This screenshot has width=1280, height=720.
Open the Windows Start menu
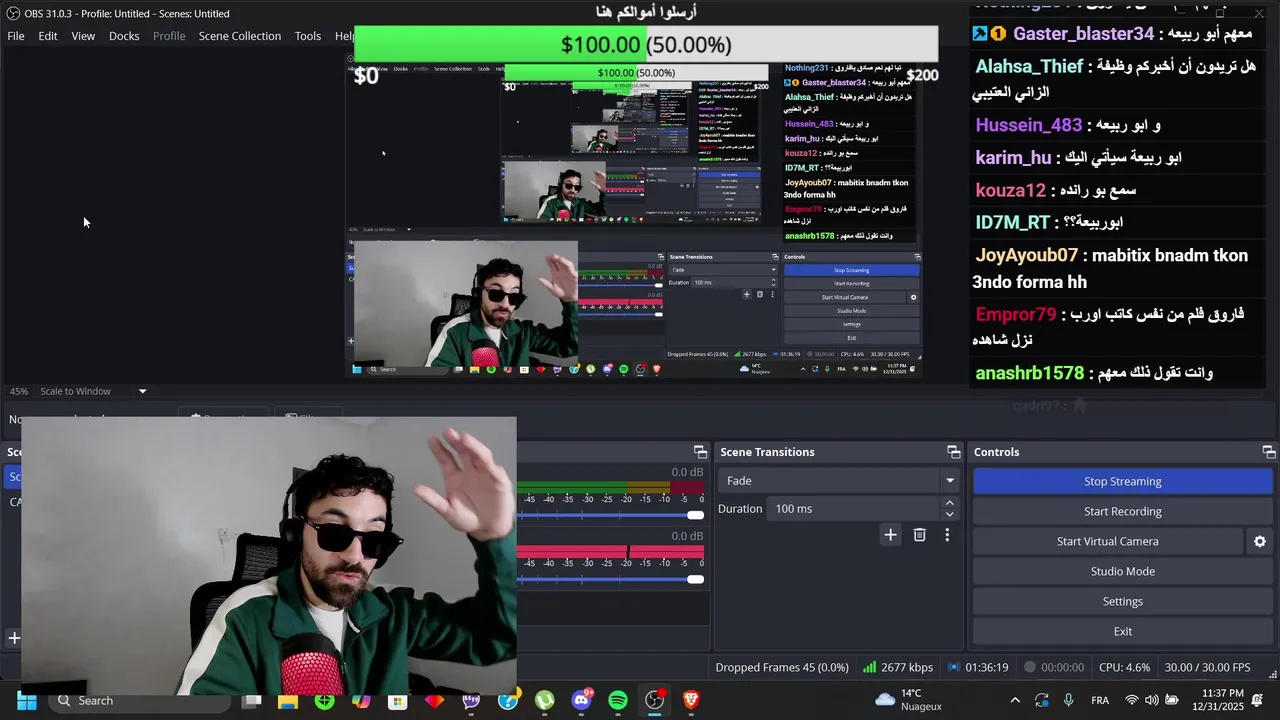[26, 700]
